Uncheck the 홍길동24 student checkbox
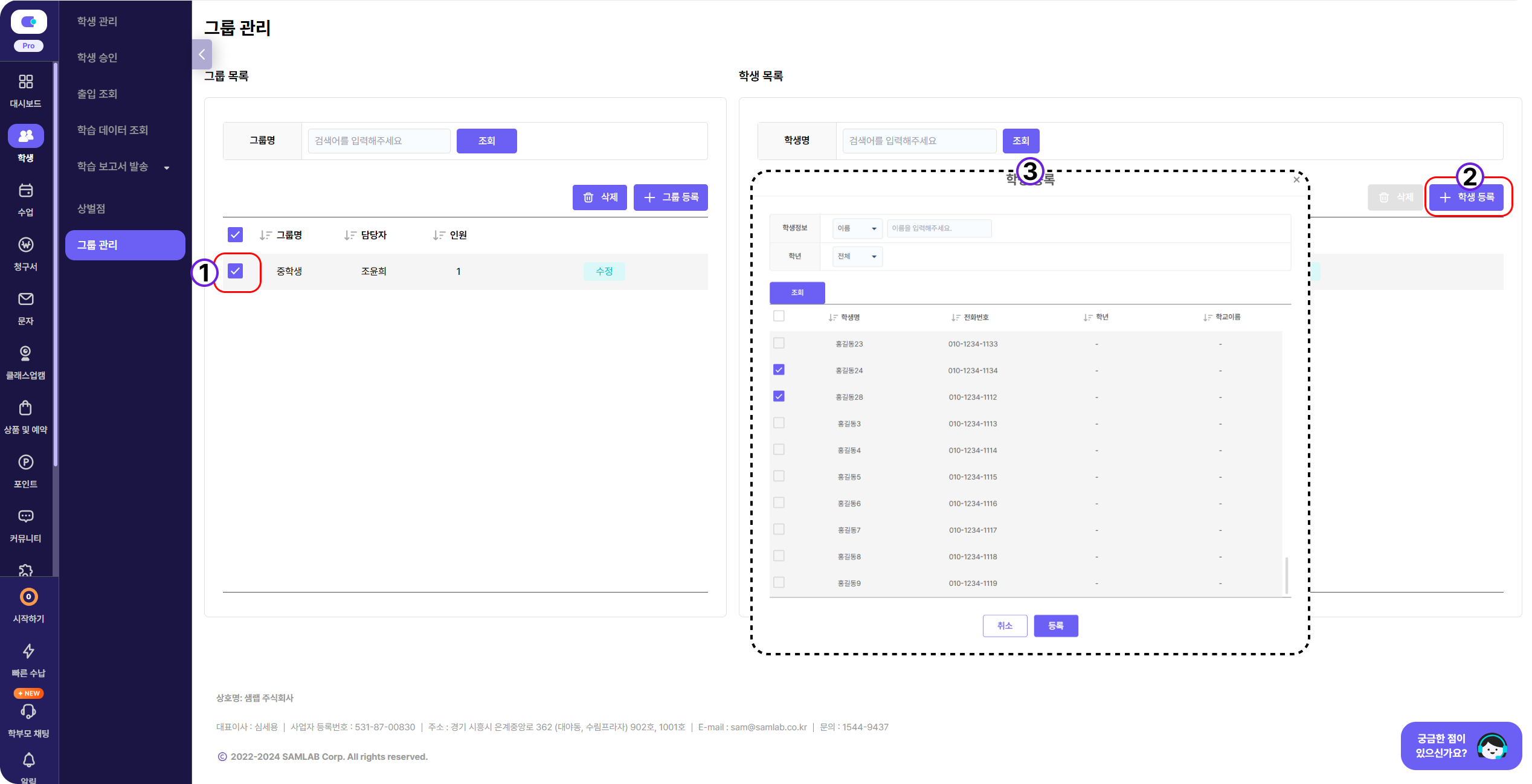This screenshot has height=784, width=1532. (779, 370)
